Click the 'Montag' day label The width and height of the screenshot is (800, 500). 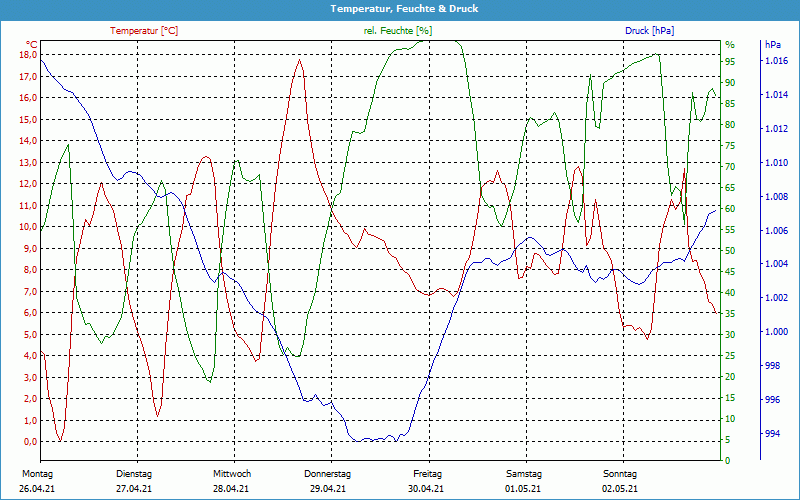coord(37,474)
